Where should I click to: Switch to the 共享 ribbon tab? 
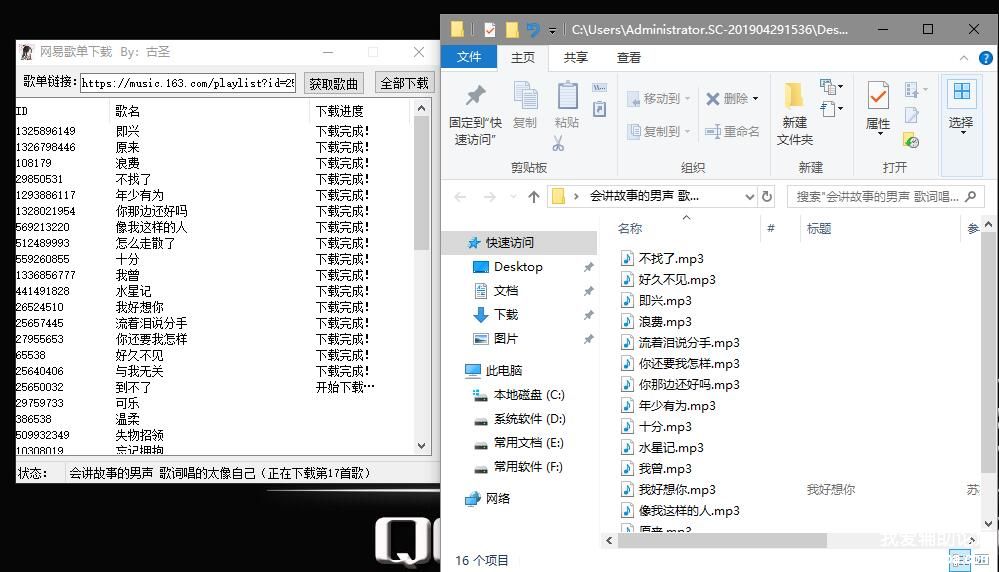pyautogui.click(x=575, y=58)
